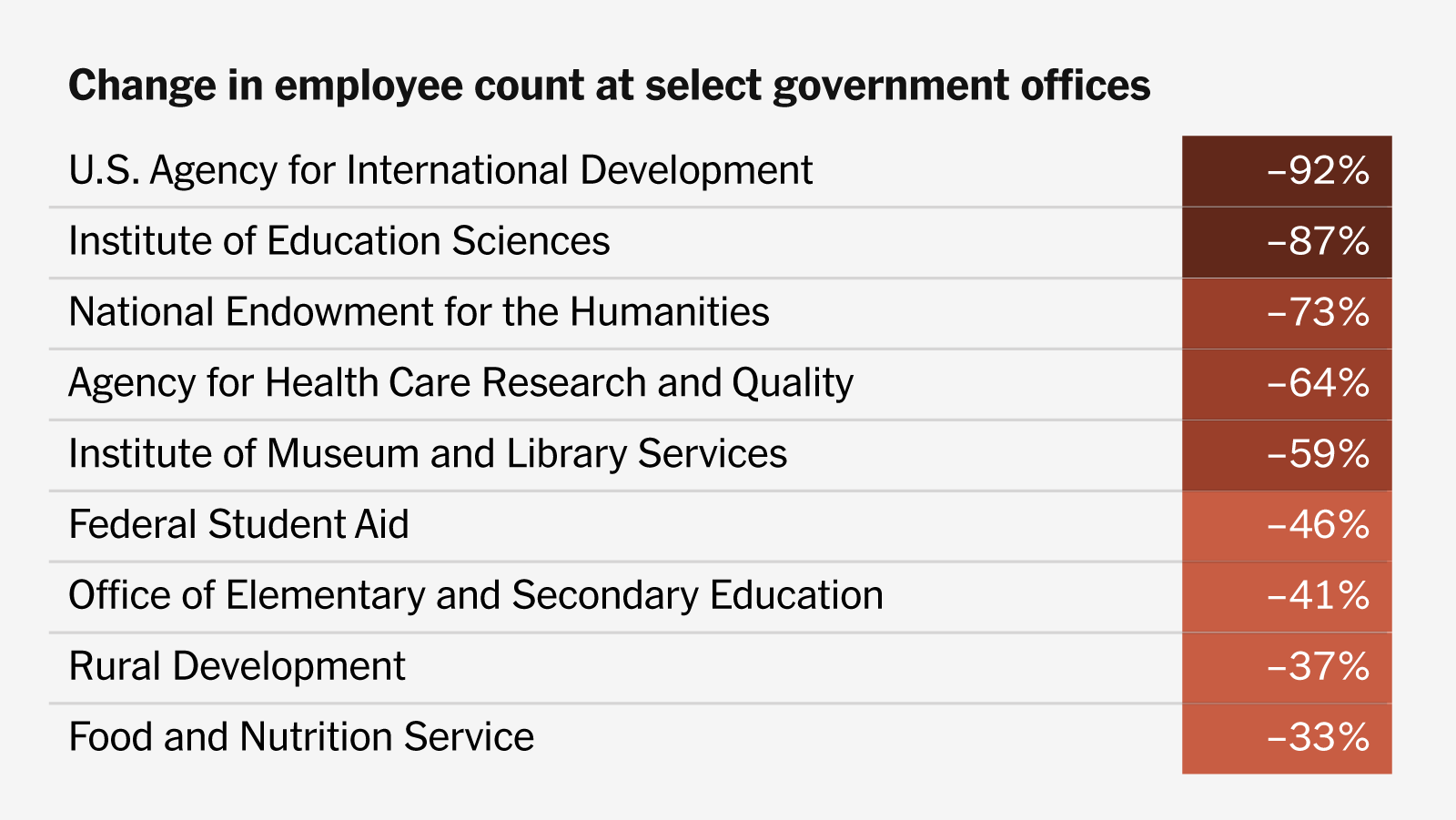The width and height of the screenshot is (1456, 820).
Task: Click the Institute of Education Sciences row label
Action: [339, 241]
